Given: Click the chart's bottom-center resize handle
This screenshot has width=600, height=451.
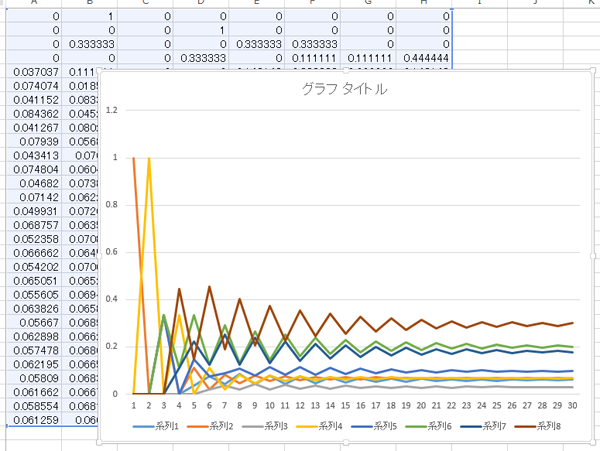Looking at the screenshot, I should tap(346, 443).
